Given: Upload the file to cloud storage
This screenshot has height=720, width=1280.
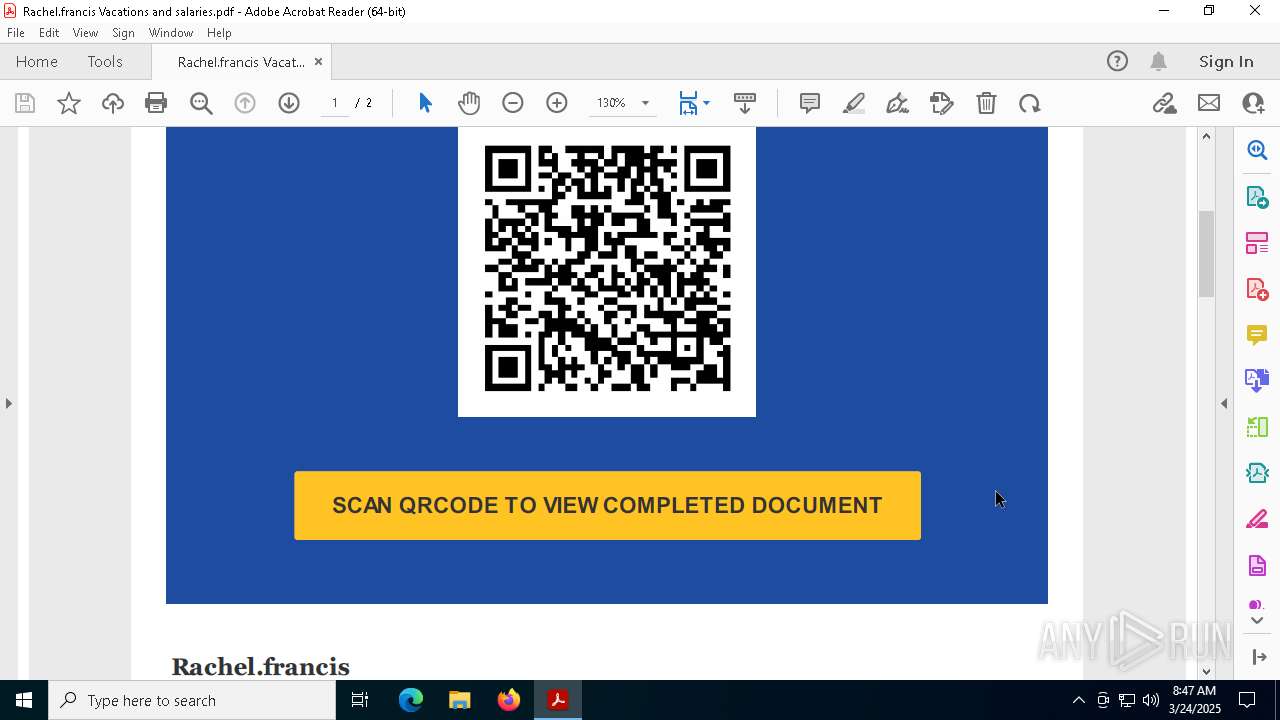Looking at the screenshot, I should pos(113,103).
